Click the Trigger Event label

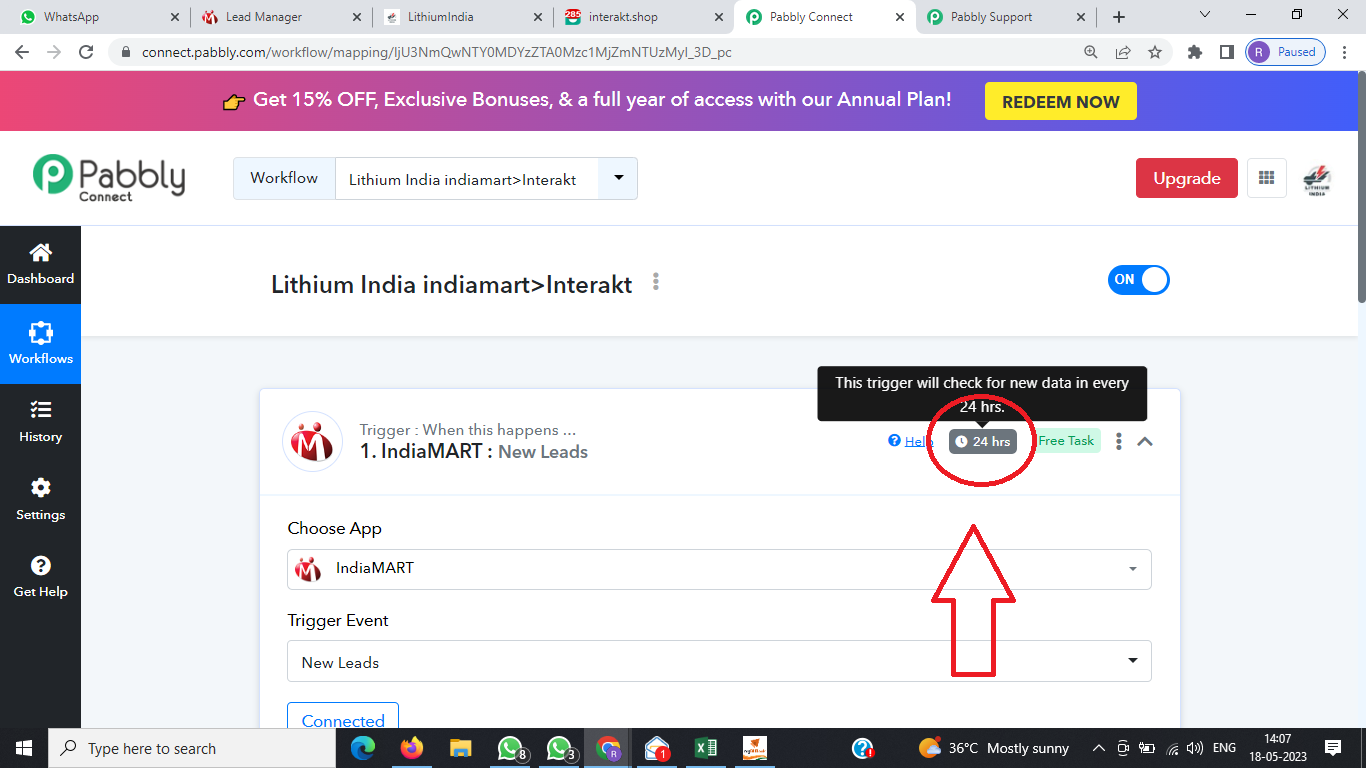(338, 620)
